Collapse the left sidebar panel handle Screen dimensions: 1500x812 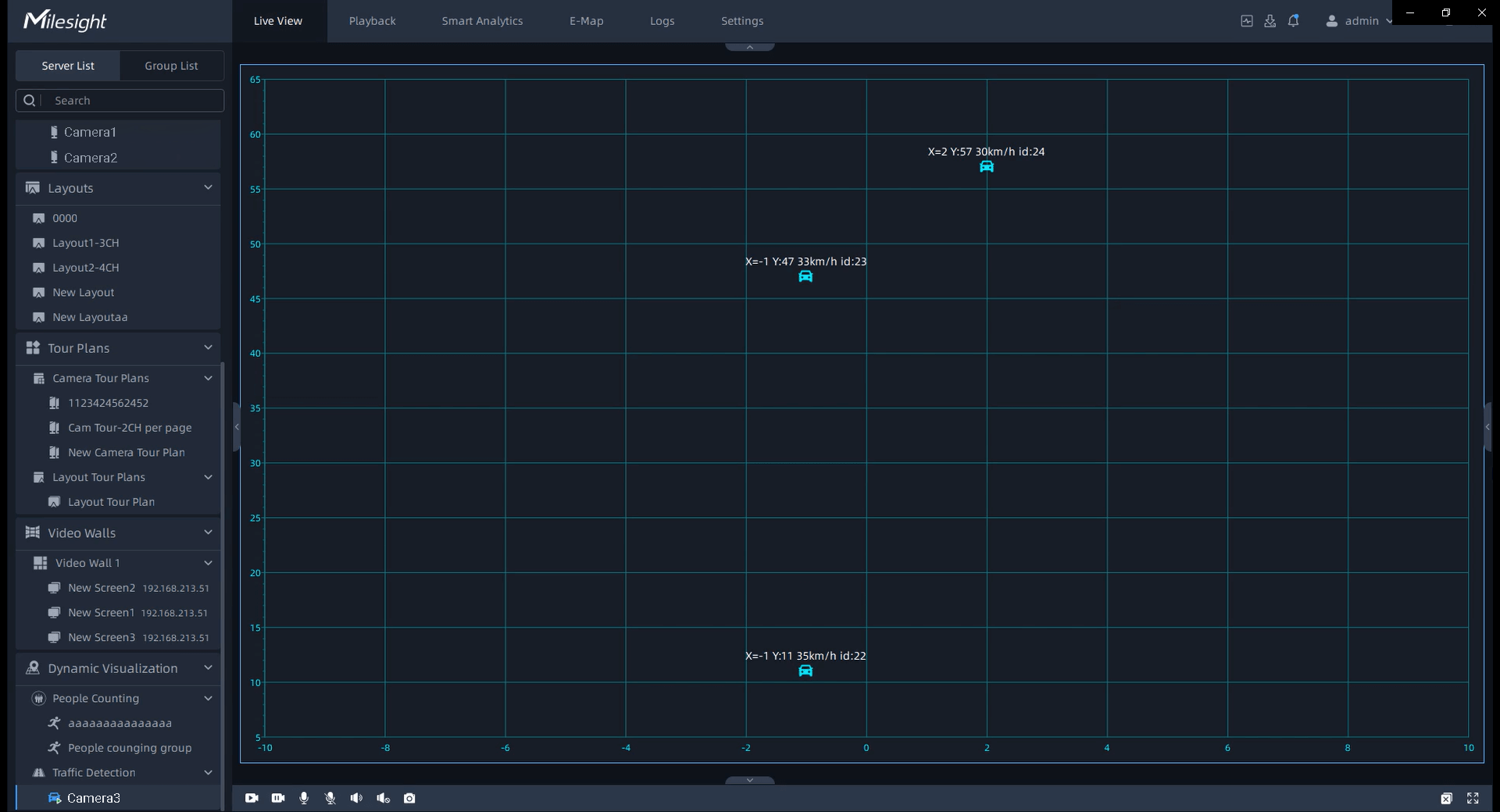coord(236,426)
